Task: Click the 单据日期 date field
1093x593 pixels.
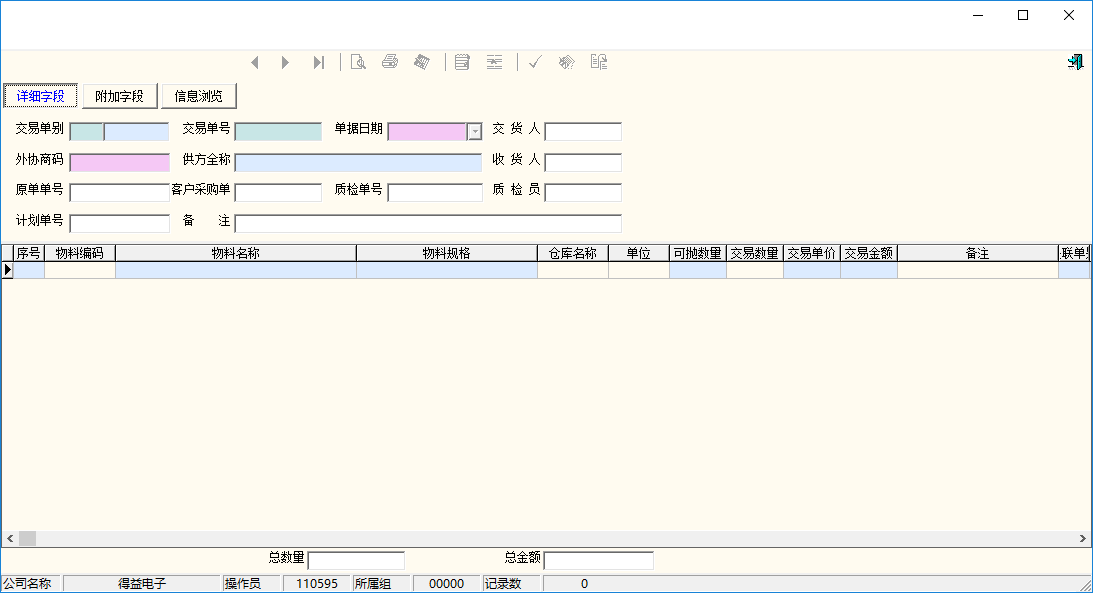Action: pos(427,132)
